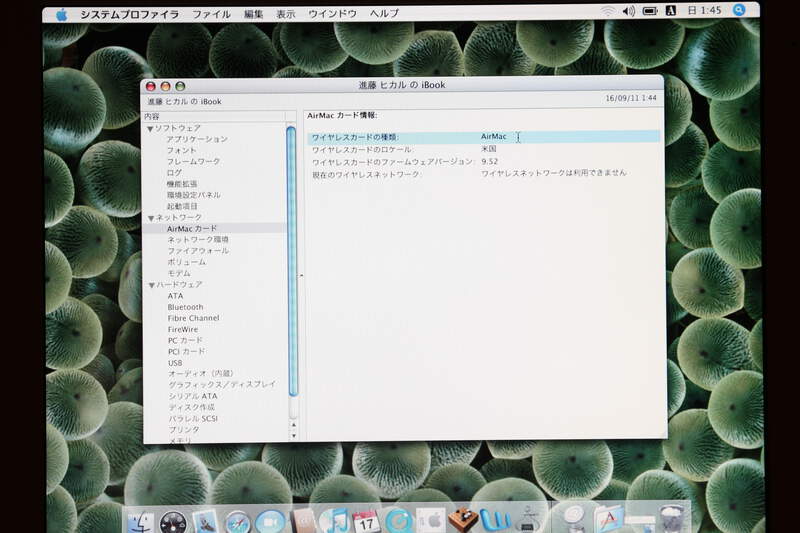Image resolution: width=800 pixels, height=533 pixels.
Task: Click the ワイヤレスカードの種類 row
Action: click(x=483, y=137)
